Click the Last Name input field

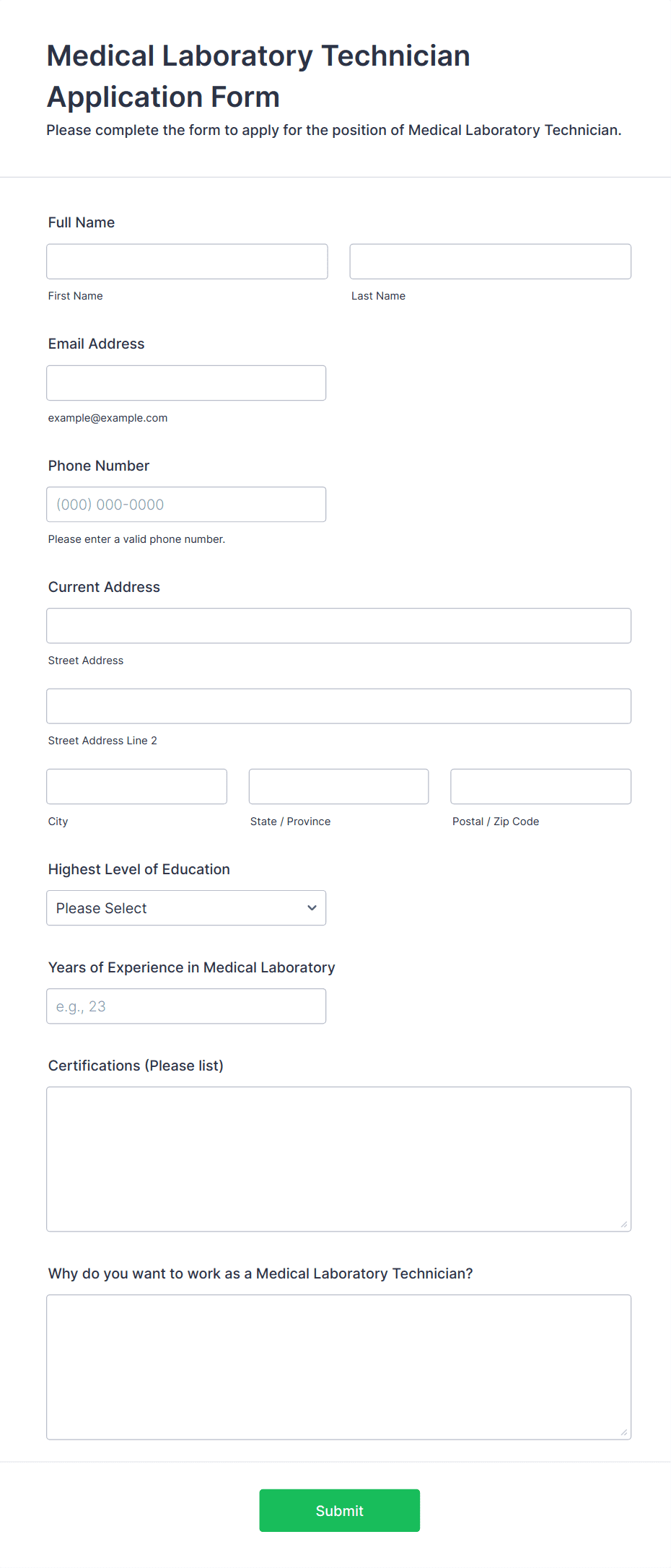[x=490, y=261]
